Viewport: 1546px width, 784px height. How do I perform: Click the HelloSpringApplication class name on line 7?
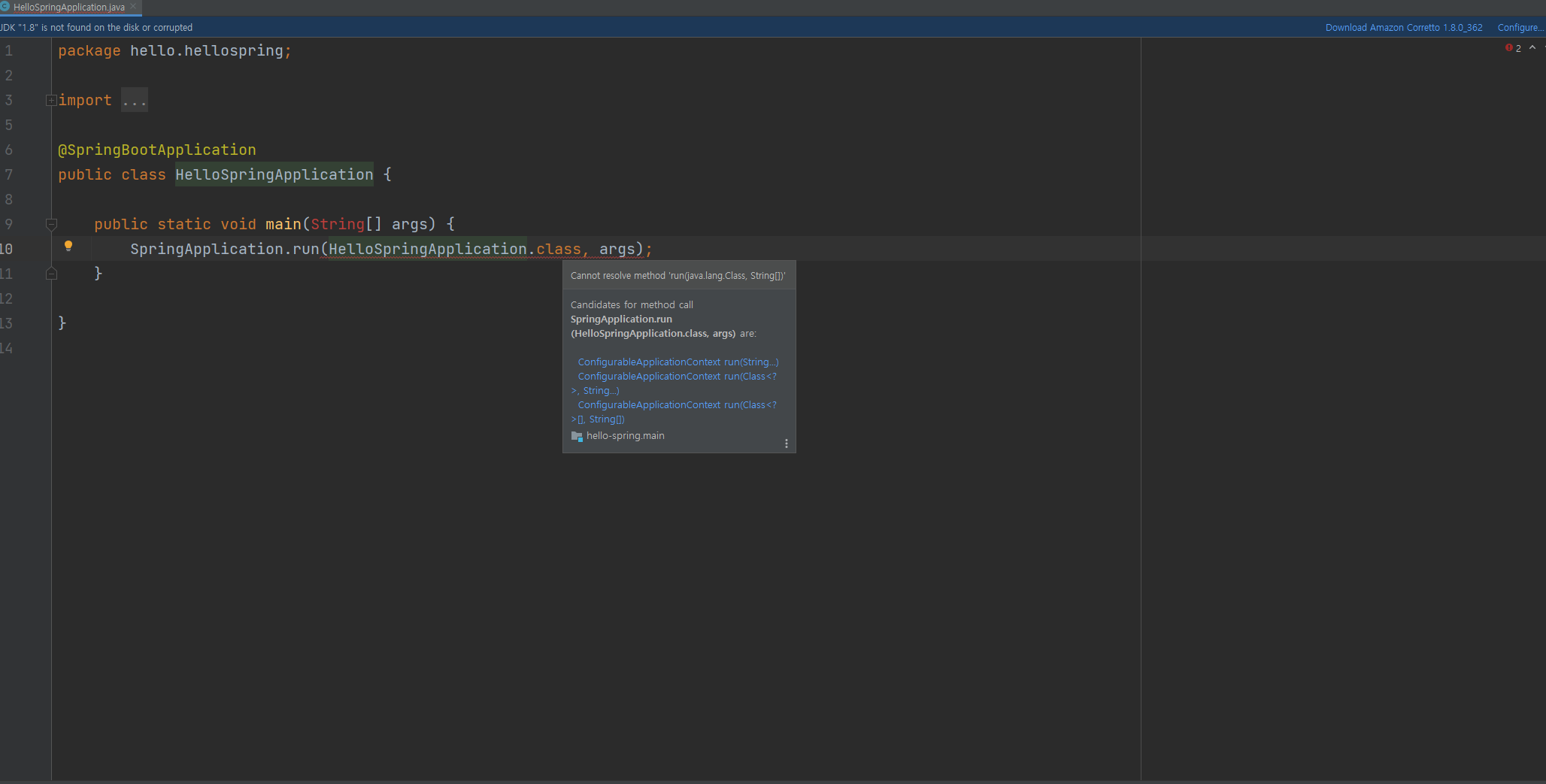tap(274, 174)
